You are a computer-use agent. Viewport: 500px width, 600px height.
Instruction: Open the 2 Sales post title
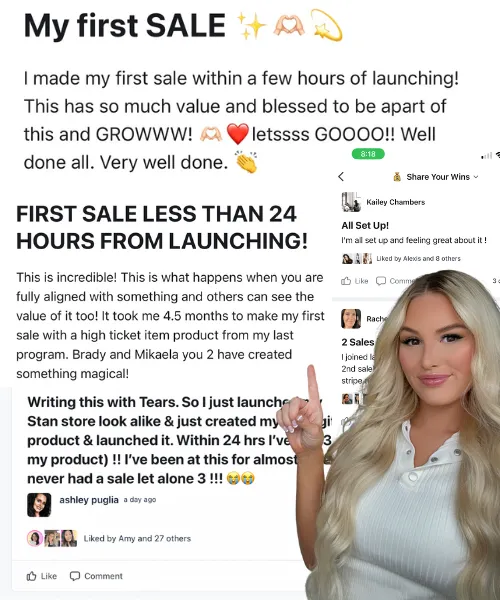tap(358, 342)
